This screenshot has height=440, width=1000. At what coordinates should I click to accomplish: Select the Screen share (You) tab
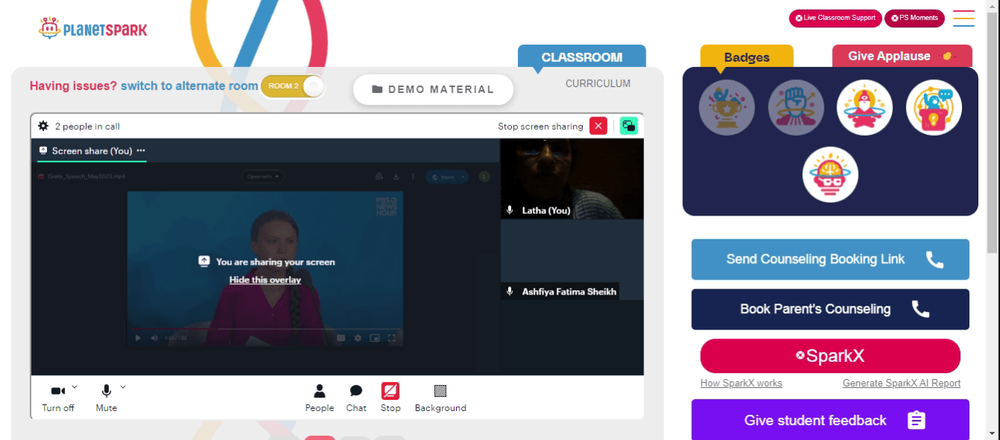[92, 151]
